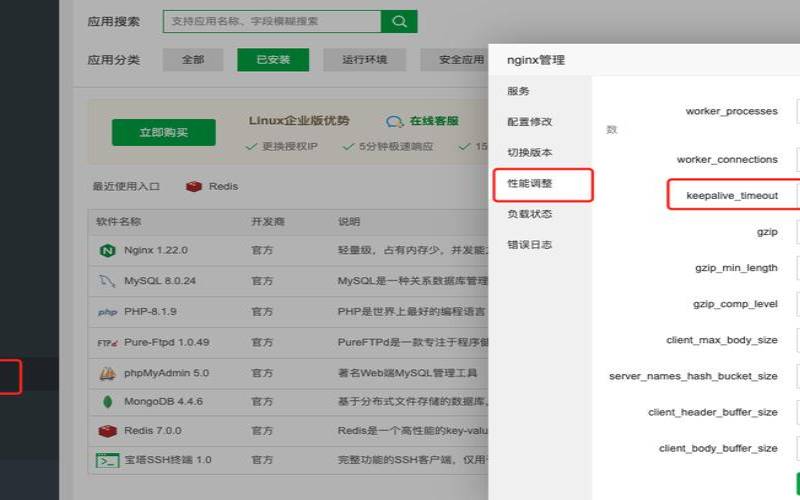Open the 在线客服 link
Screen dimensions: 800x500
424,121
